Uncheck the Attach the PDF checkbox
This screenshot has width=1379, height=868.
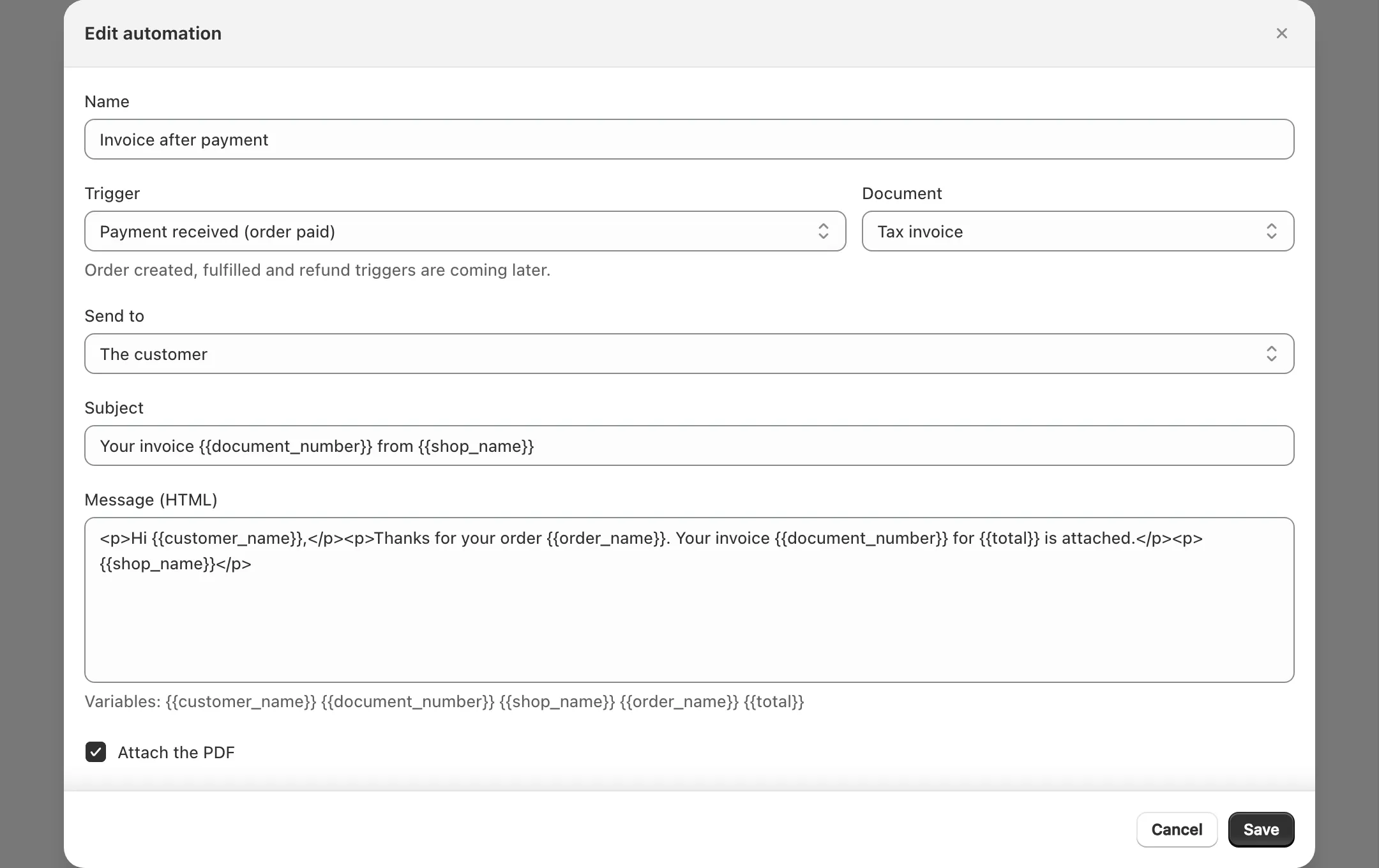tap(96, 752)
